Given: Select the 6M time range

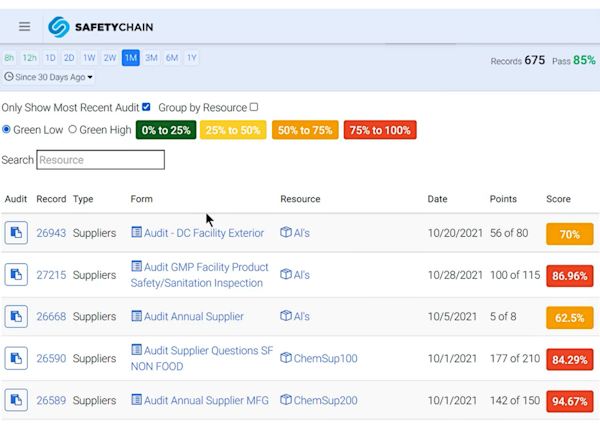Looking at the screenshot, I should click(x=172, y=58).
